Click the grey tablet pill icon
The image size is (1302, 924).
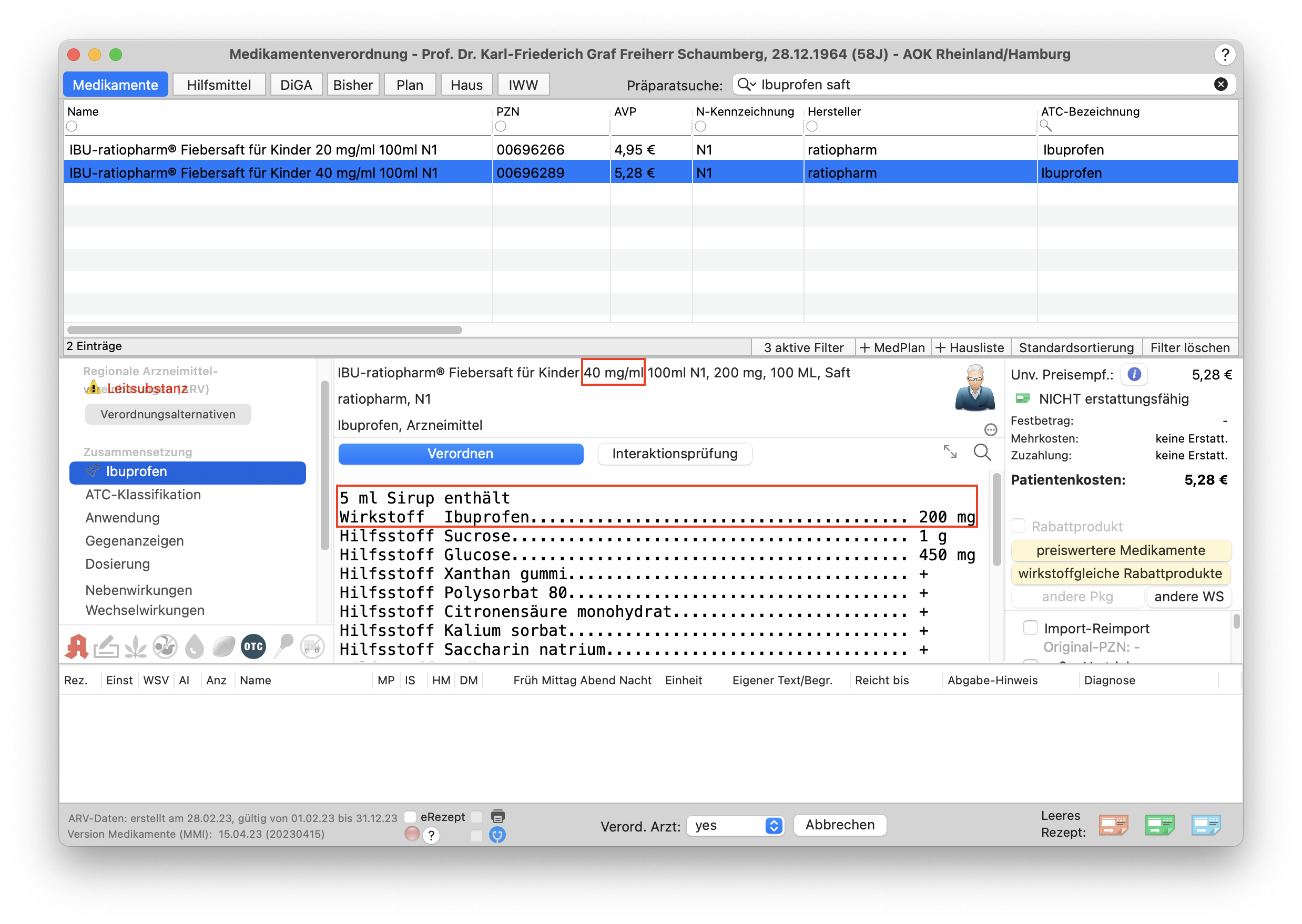point(223,647)
